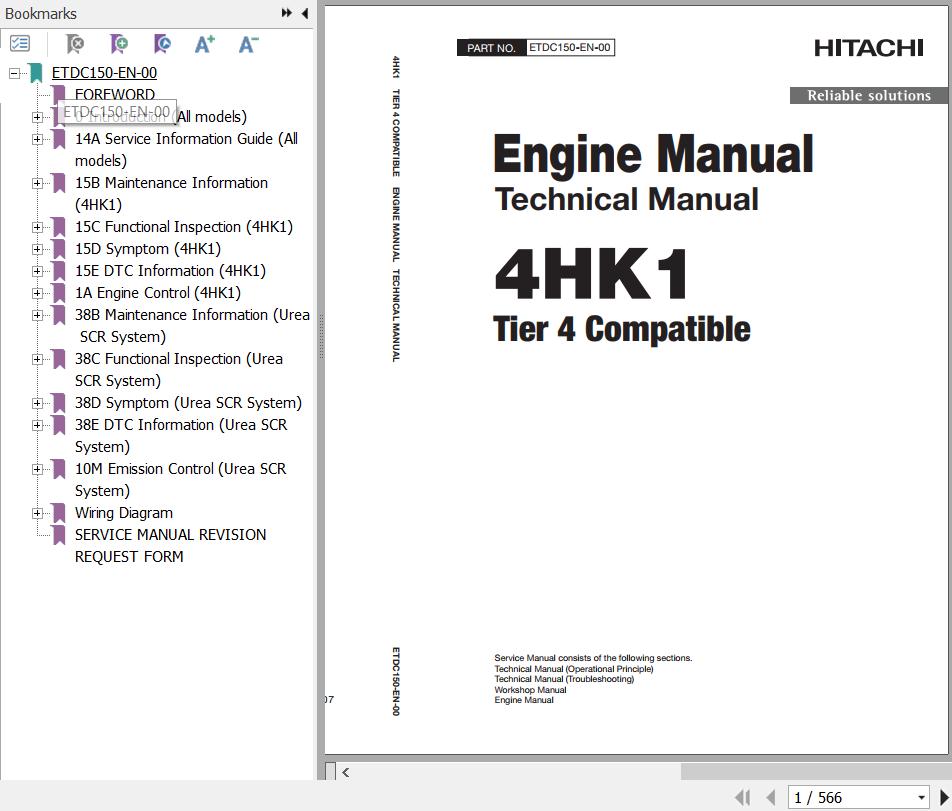Click the delete bookmark icon

75,44
